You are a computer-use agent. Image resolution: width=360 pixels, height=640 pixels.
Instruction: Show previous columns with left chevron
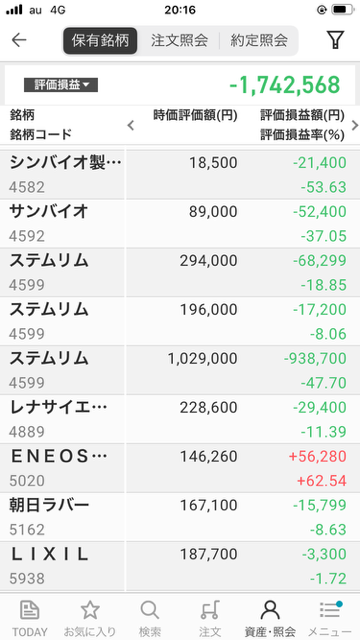[131, 125]
